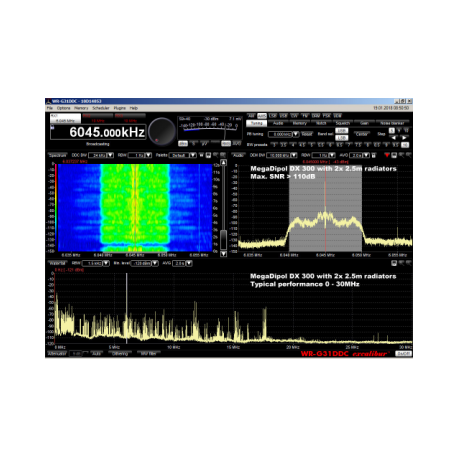Switch to the Audio settings tab
The image size is (458, 458).
(278, 123)
